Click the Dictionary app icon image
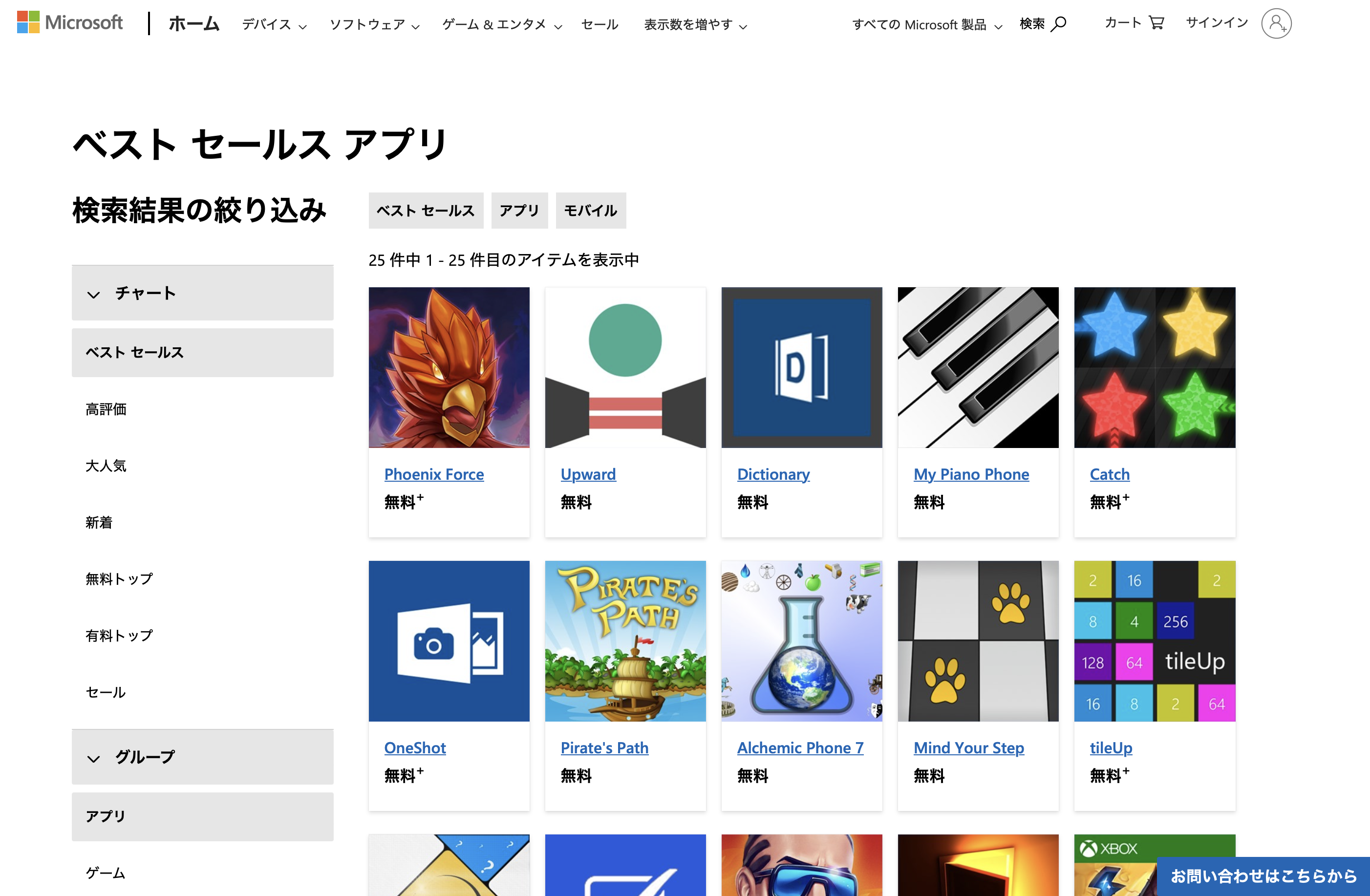 tap(801, 367)
